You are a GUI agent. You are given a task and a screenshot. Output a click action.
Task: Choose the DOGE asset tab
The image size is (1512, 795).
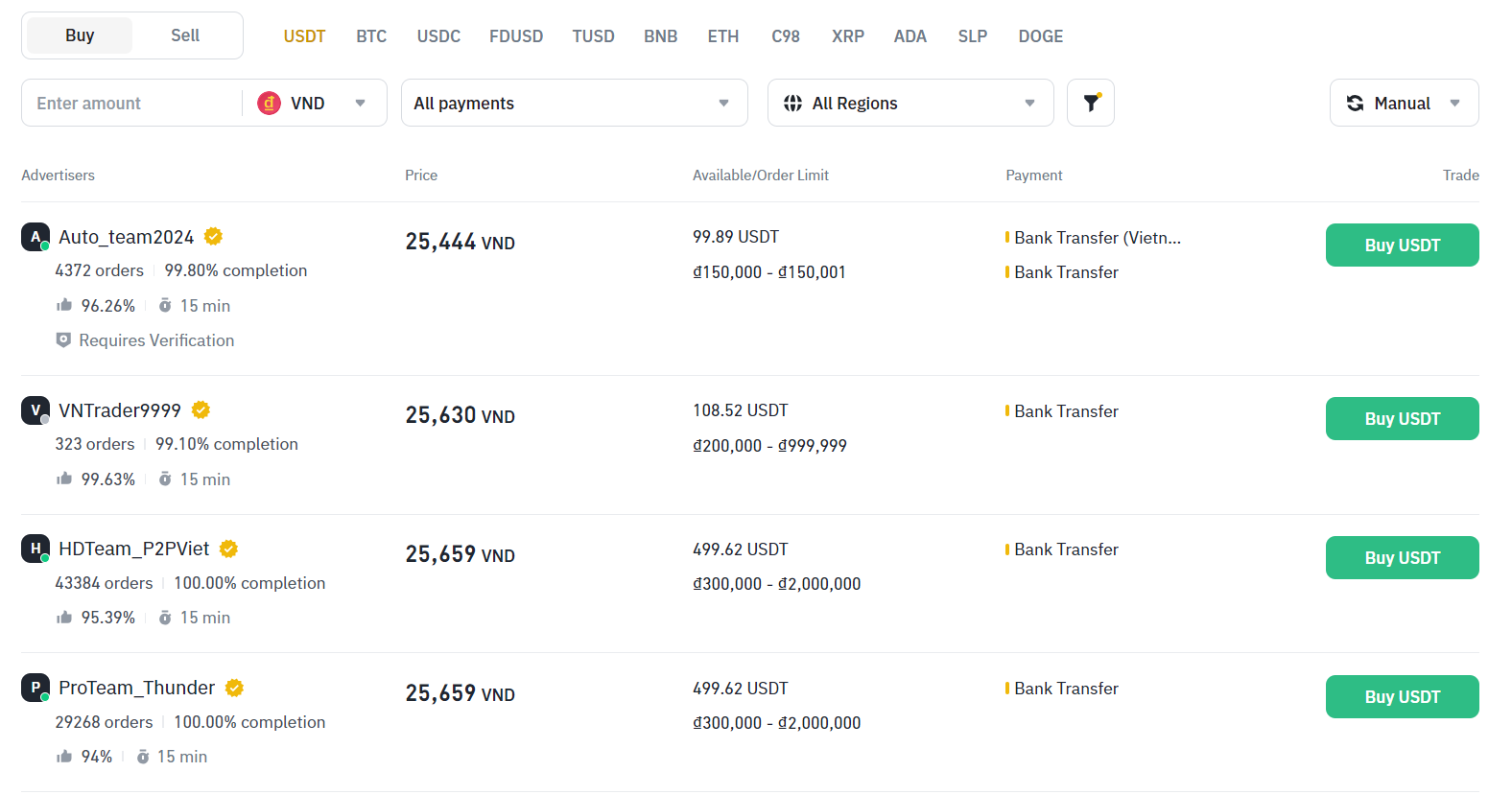1040,36
